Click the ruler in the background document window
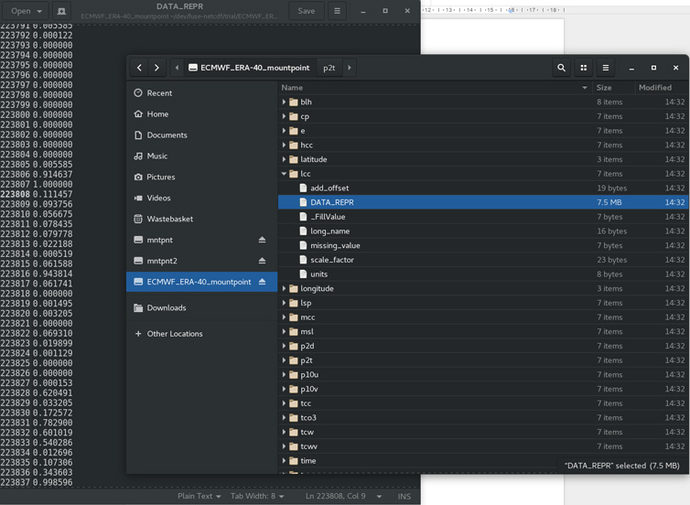Viewport: 690px width, 505px height. click(493, 10)
